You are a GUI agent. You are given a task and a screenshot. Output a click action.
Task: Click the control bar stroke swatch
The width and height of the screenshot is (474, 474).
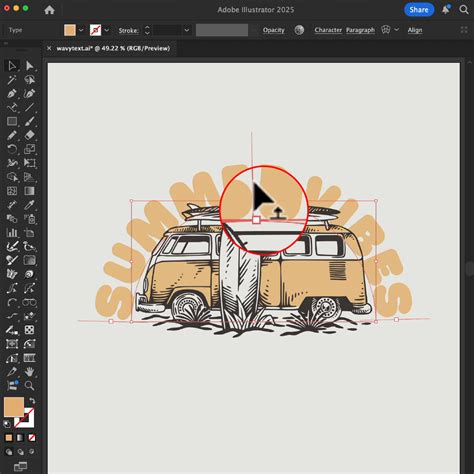[x=95, y=30]
